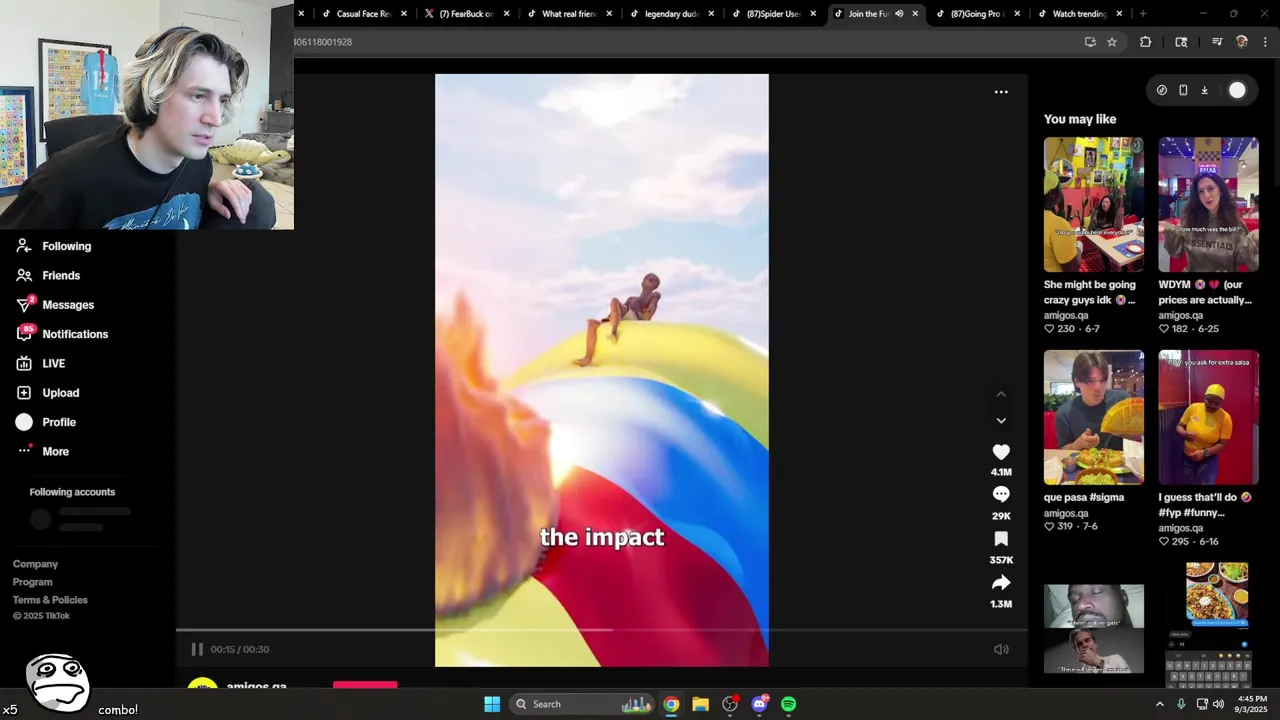This screenshot has height=720, width=1280.
Task: Click the phone app icon in top-right pill
Action: click(1183, 90)
